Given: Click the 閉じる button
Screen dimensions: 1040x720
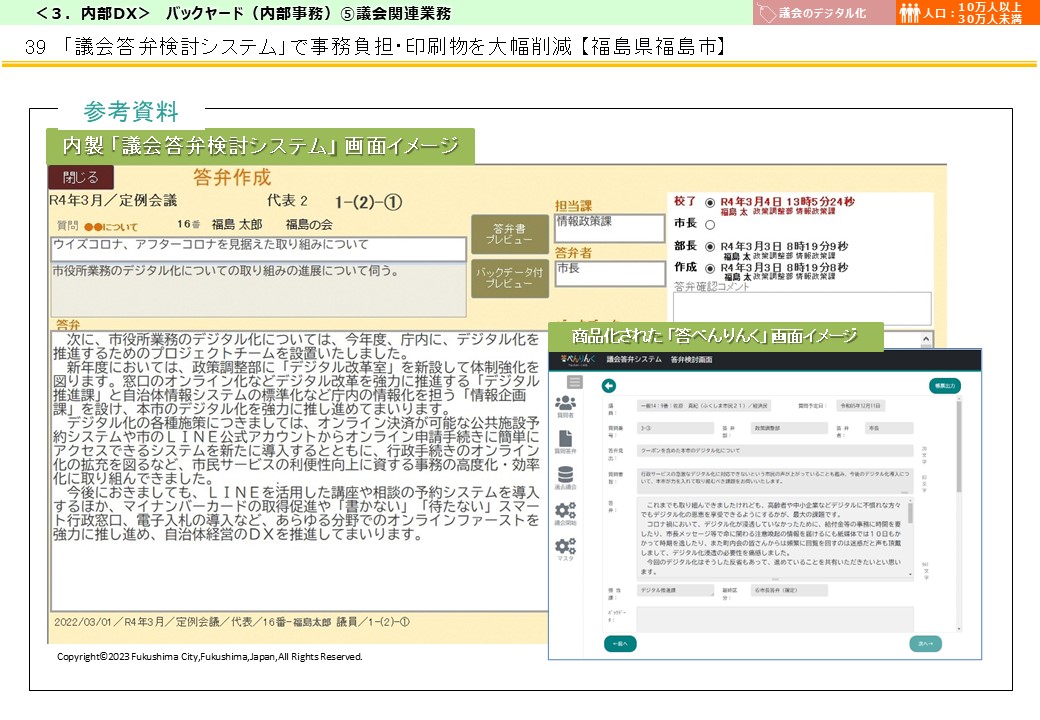Looking at the screenshot, I should [81, 177].
